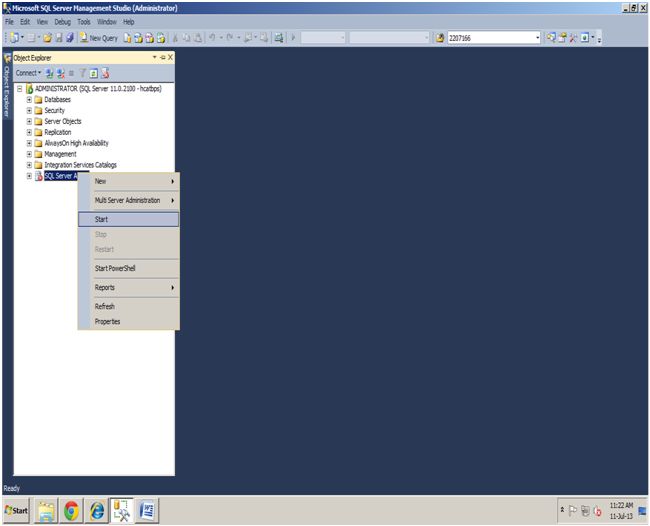Click the vertical Object Explorer side tab
650x526 pixels.
[x=7, y=86]
